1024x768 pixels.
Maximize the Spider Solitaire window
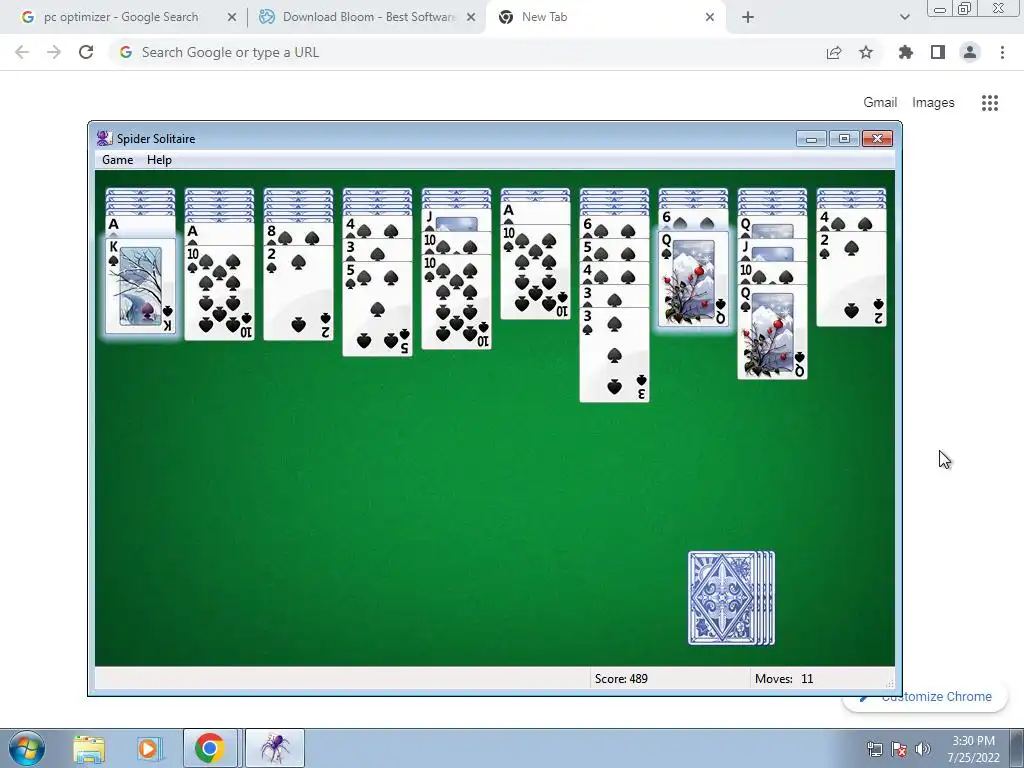pyautogui.click(x=844, y=138)
